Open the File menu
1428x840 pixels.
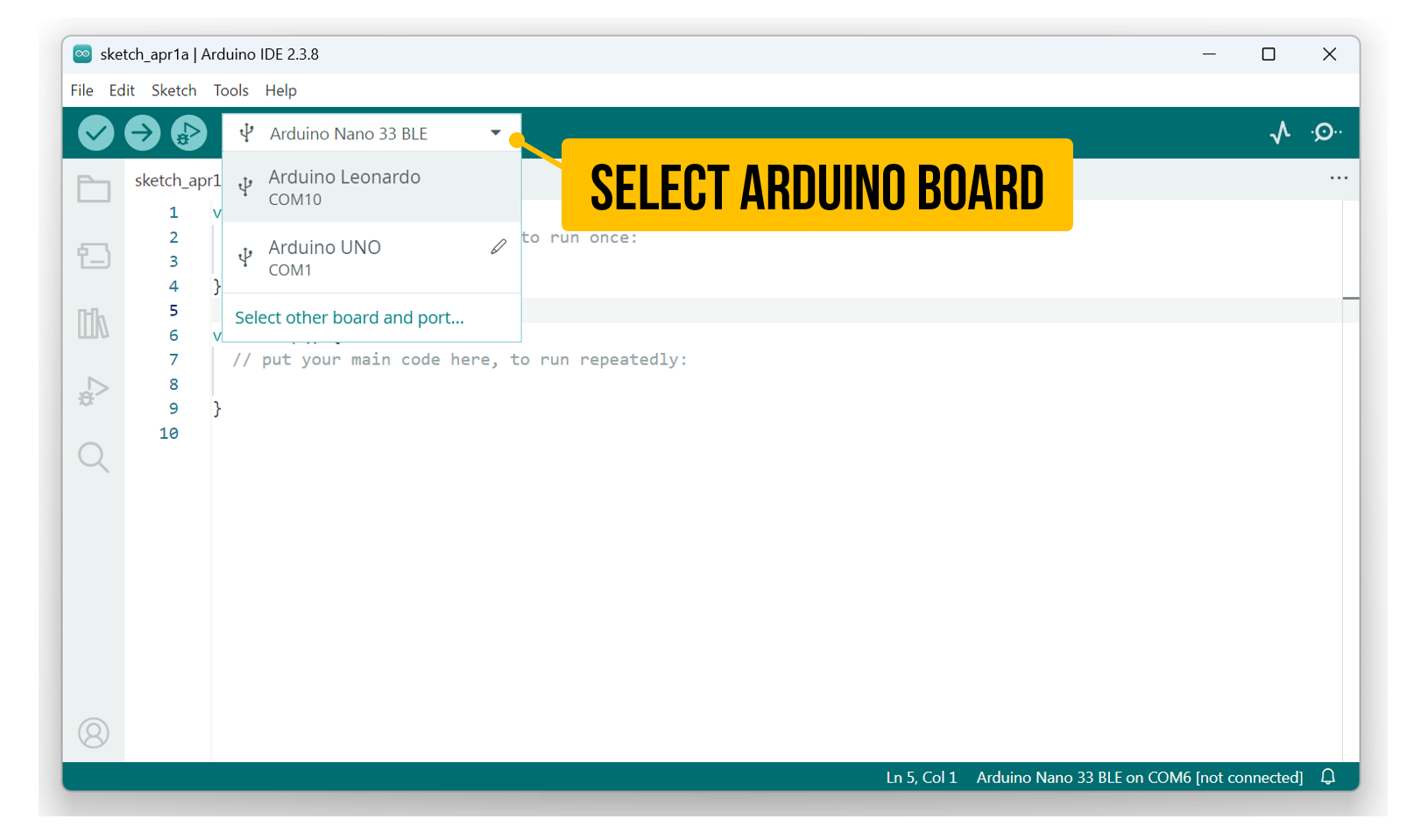pos(82,90)
